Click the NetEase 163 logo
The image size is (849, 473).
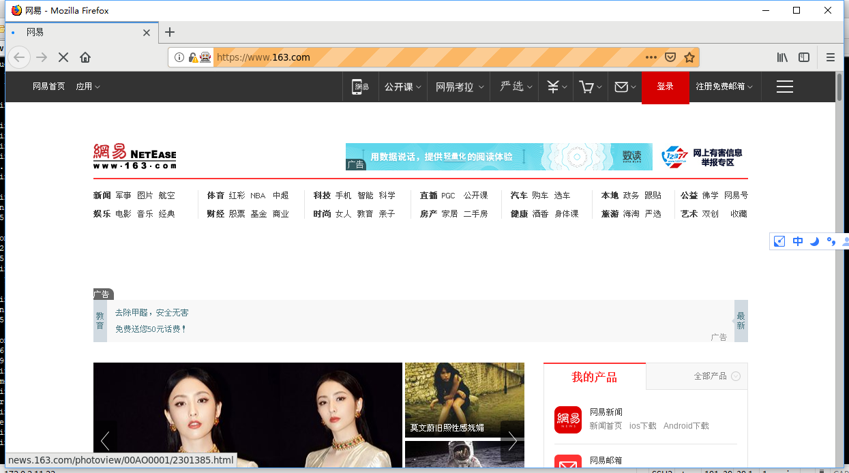(135, 156)
